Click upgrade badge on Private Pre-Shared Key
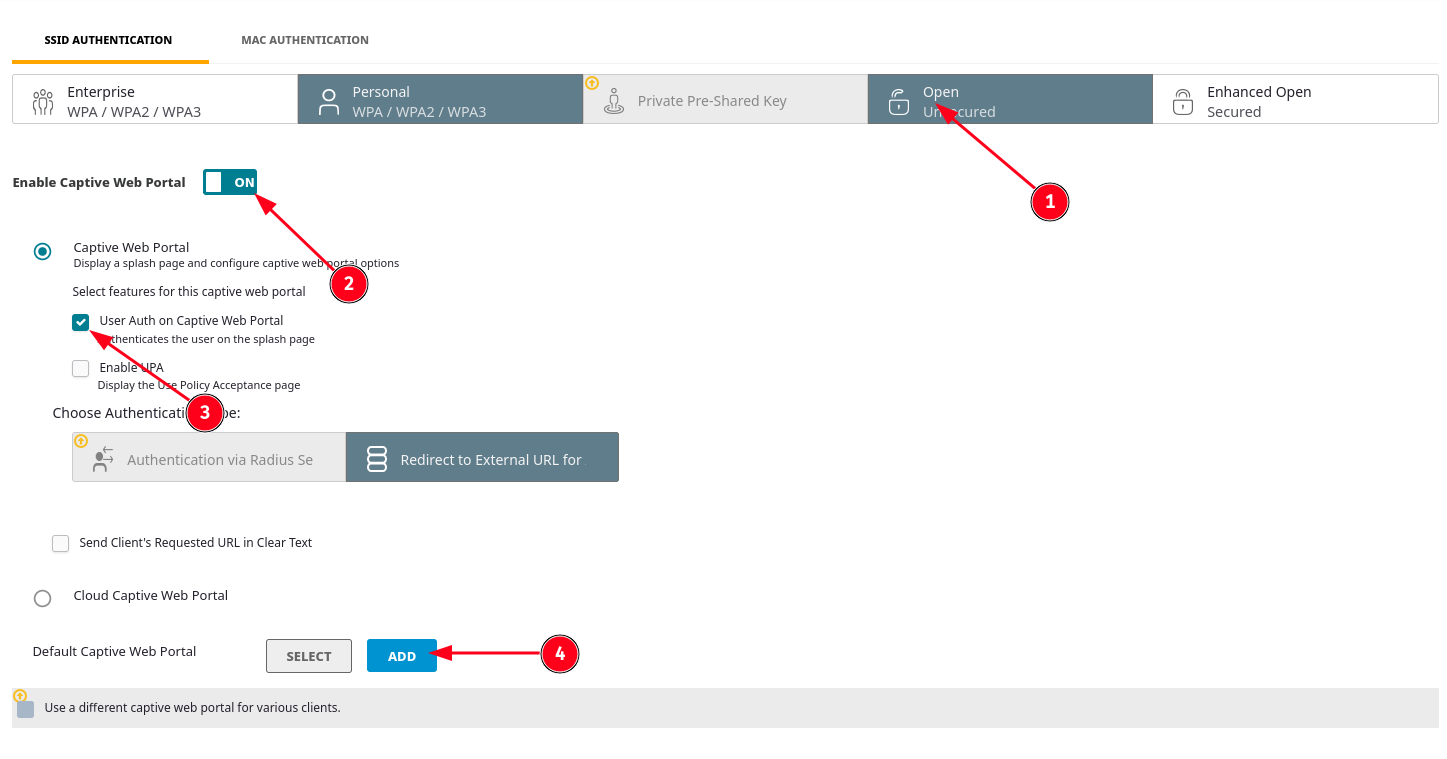This screenshot has height=759, width=1447. pyautogui.click(x=591, y=83)
